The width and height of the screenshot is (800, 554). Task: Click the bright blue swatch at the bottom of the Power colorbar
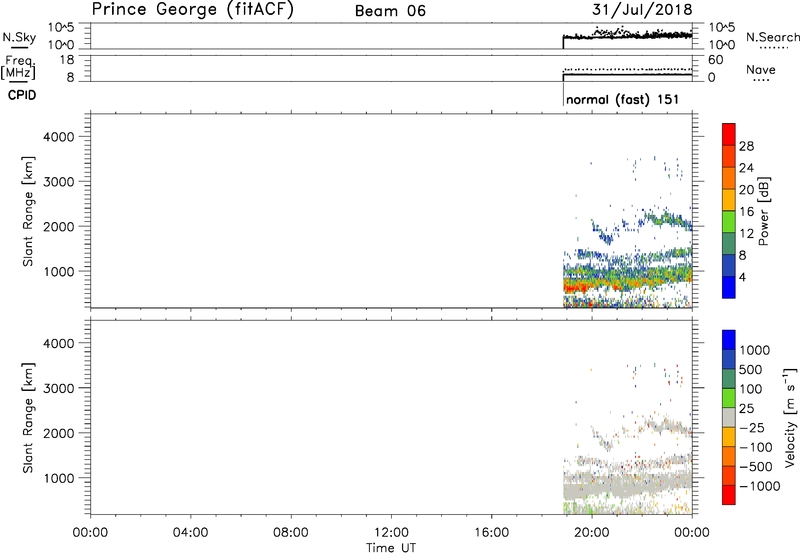coord(729,287)
